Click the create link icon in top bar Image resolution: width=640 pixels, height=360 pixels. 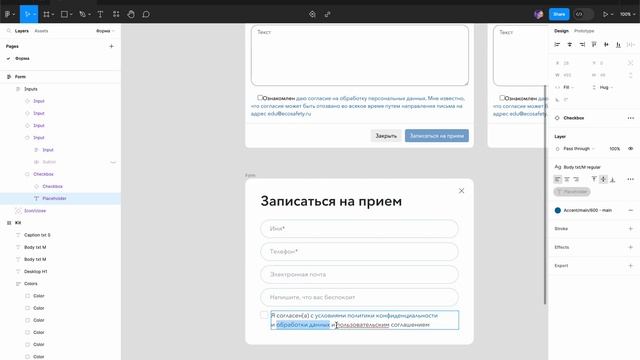click(327, 14)
